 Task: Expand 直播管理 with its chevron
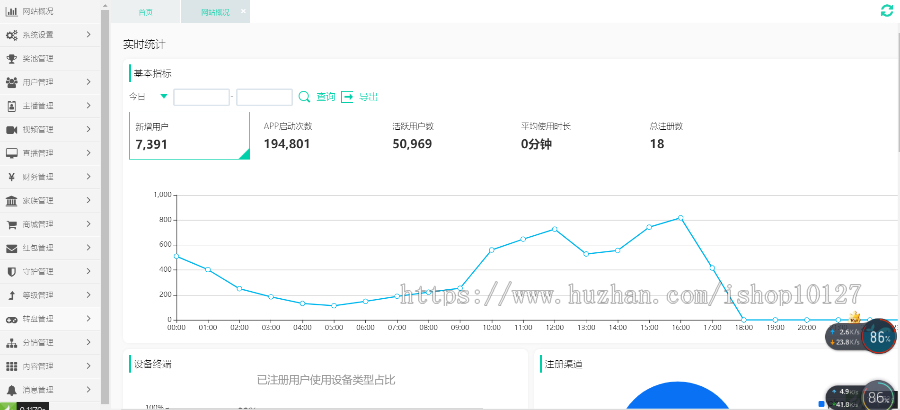tap(88, 153)
